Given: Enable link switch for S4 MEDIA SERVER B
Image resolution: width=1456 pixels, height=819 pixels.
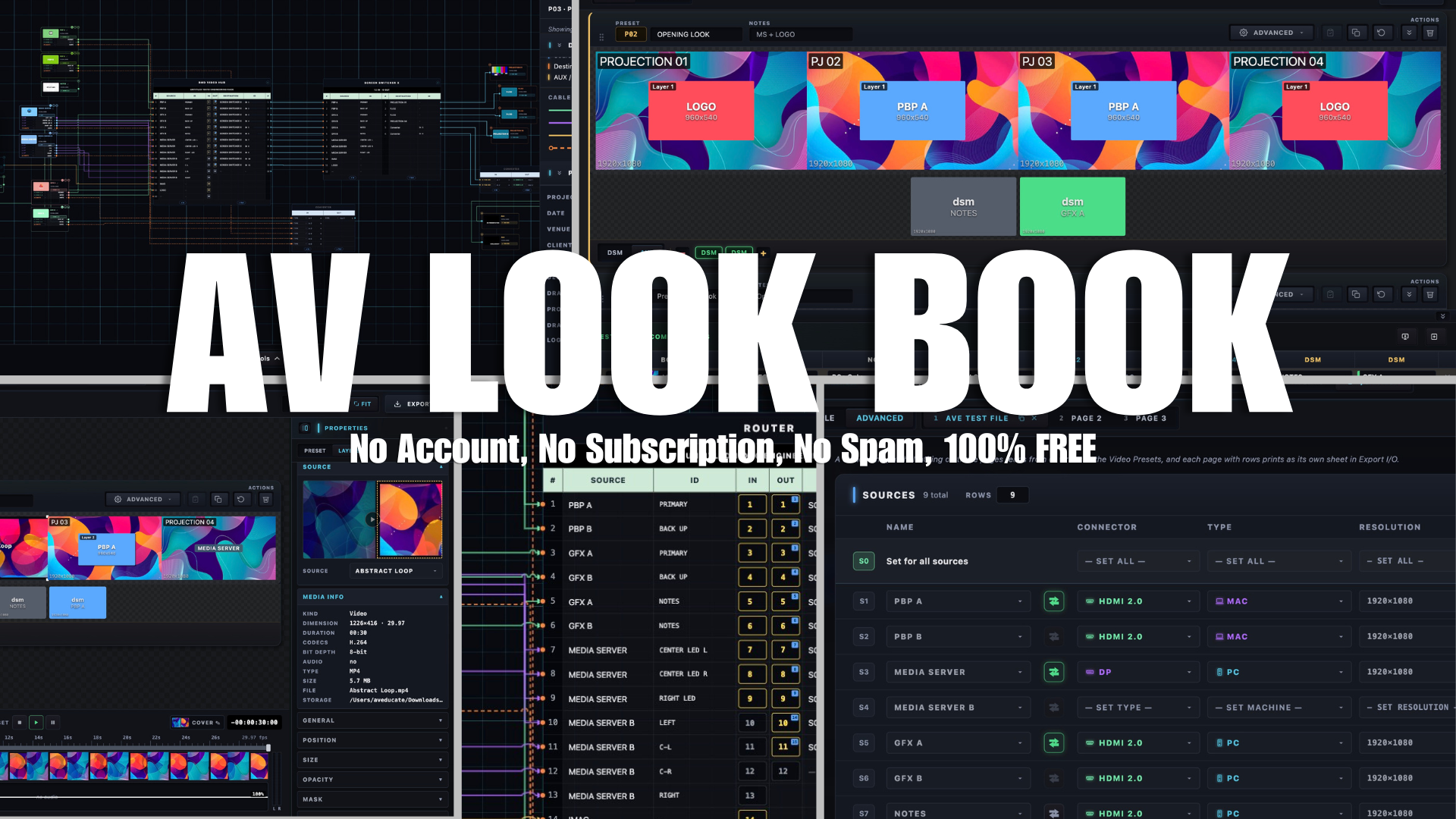Looking at the screenshot, I should pyautogui.click(x=1053, y=708).
